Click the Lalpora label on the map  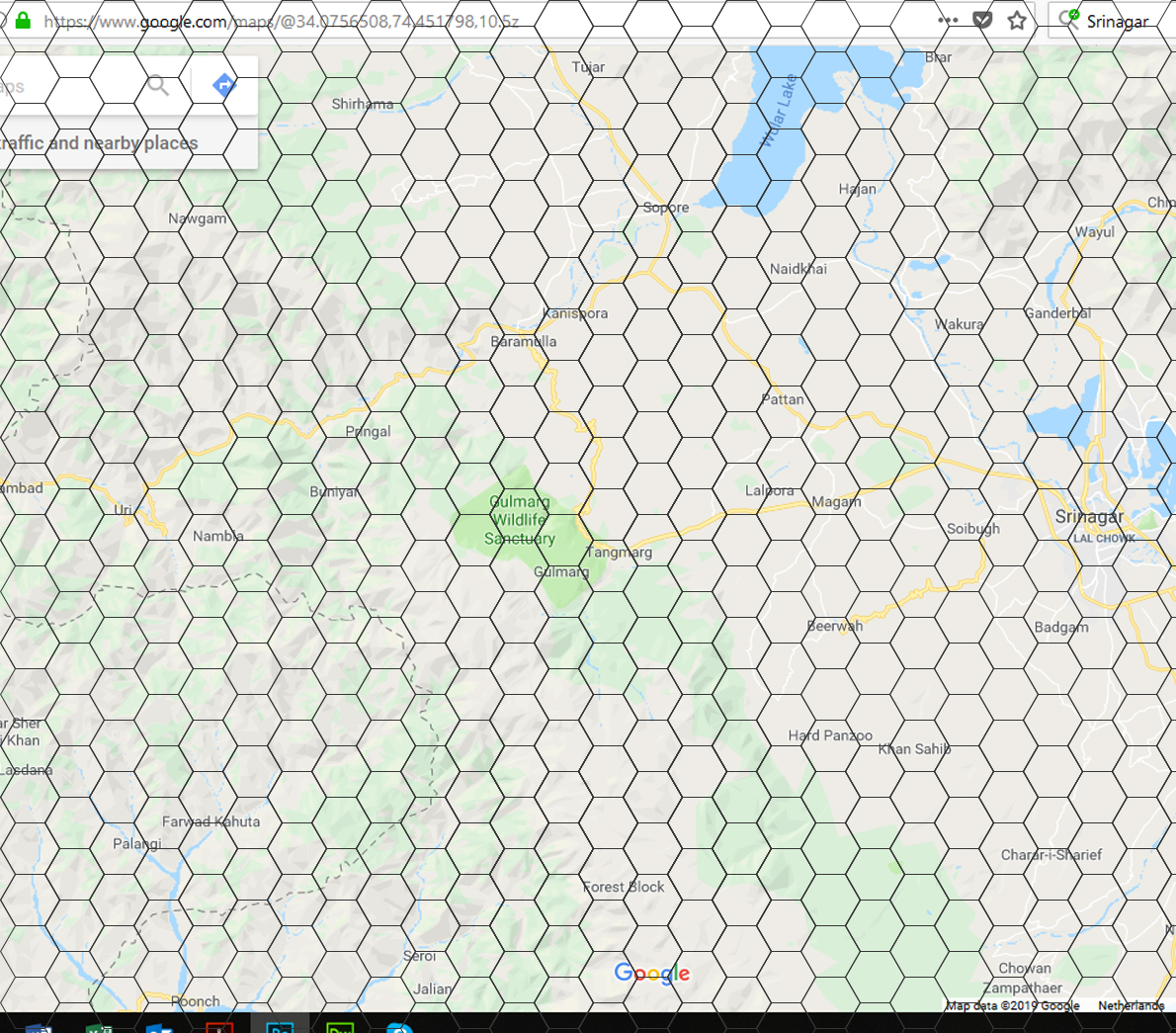click(770, 490)
